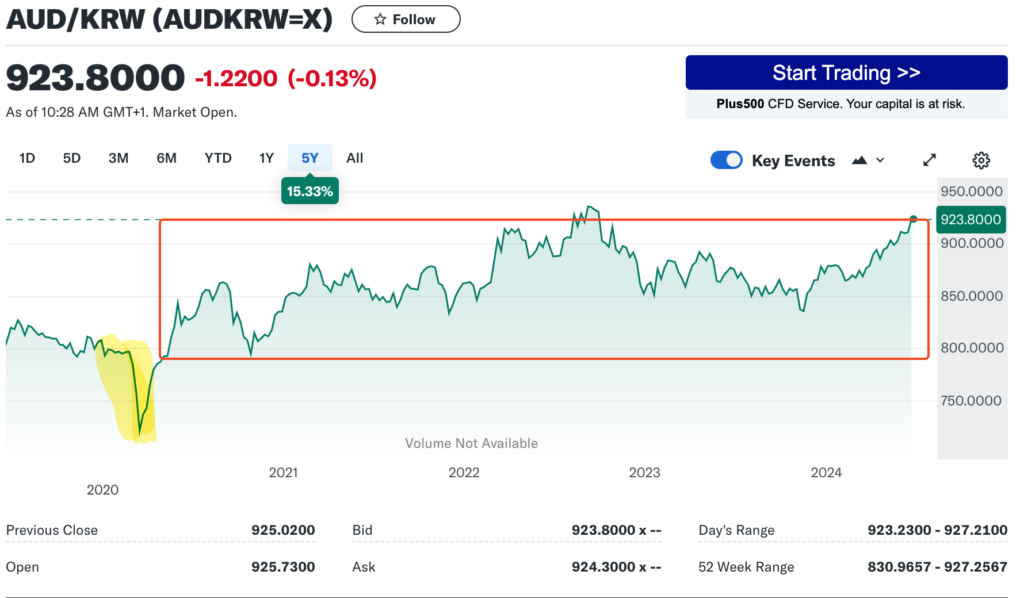Switch to 6M chart range
Screen dimensions: 1024x598
(x=166, y=158)
